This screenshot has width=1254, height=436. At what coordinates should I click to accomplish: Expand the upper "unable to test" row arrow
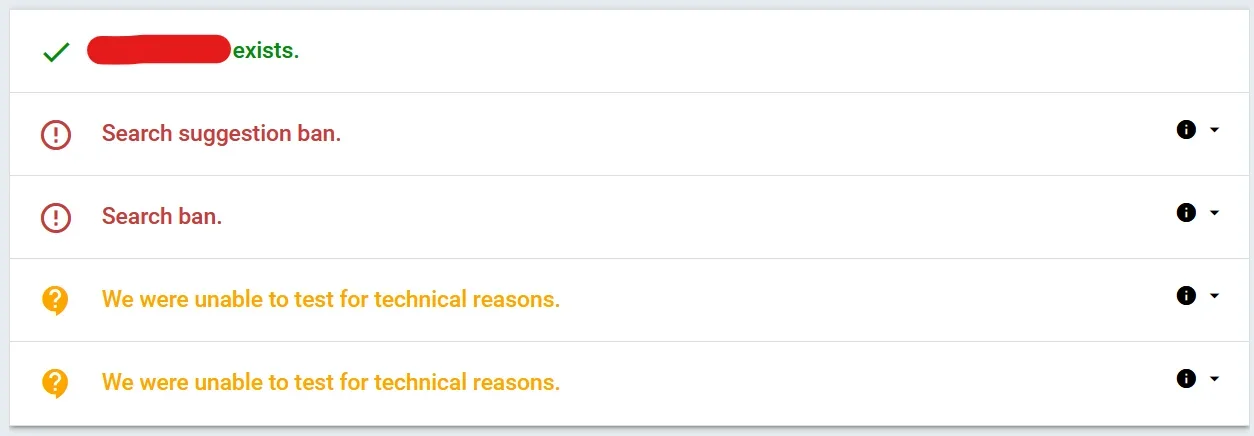point(1214,296)
